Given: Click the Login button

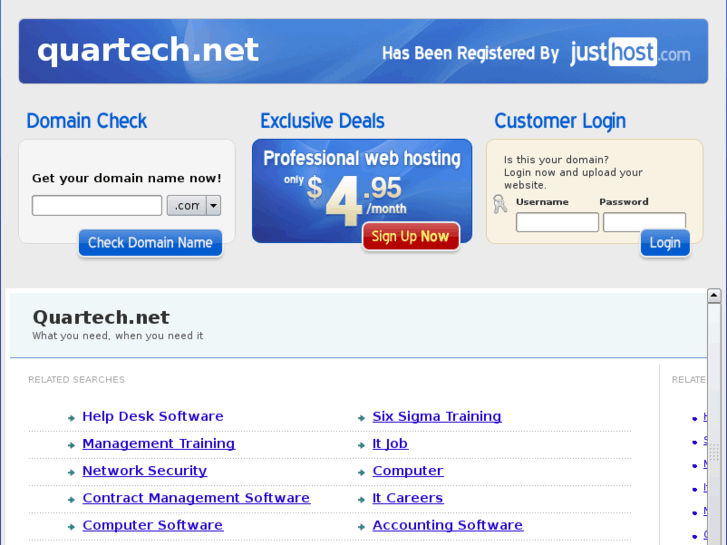Looking at the screenshot, I should click(665, 243).
